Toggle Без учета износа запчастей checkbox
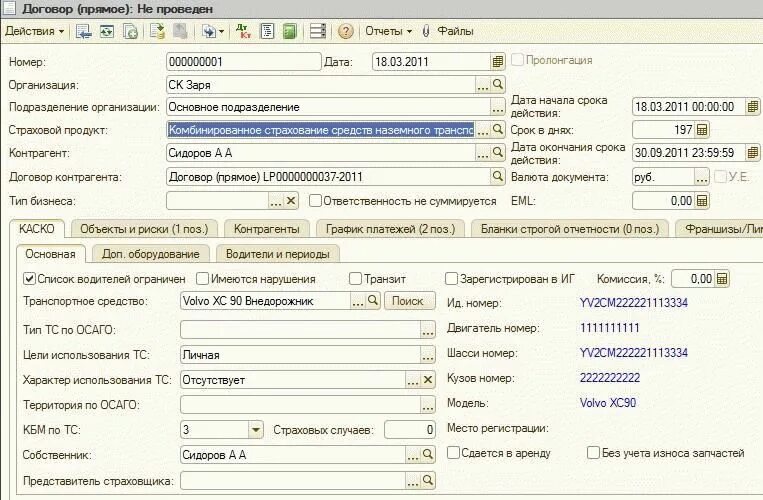 tap(593, 453)
